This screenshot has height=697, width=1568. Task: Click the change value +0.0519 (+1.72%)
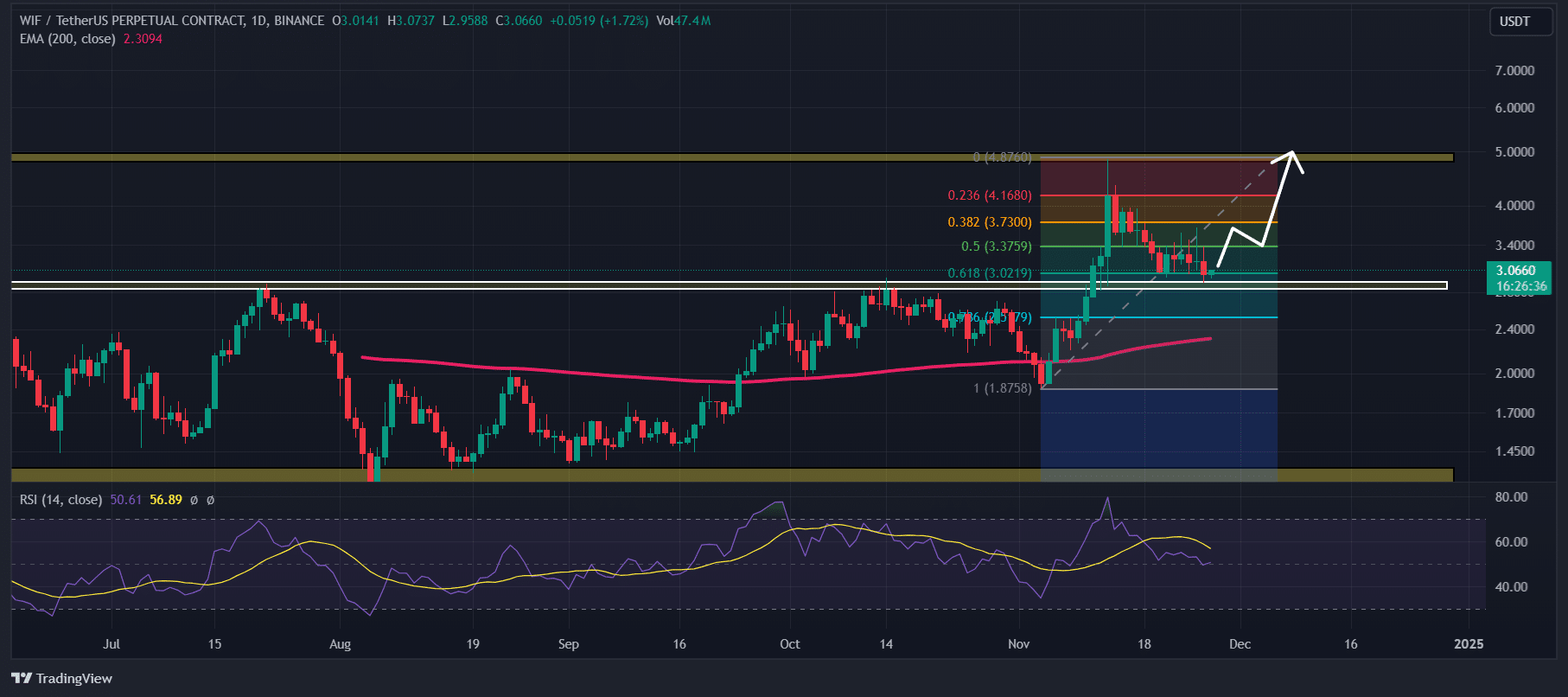[x=599, y=20]
